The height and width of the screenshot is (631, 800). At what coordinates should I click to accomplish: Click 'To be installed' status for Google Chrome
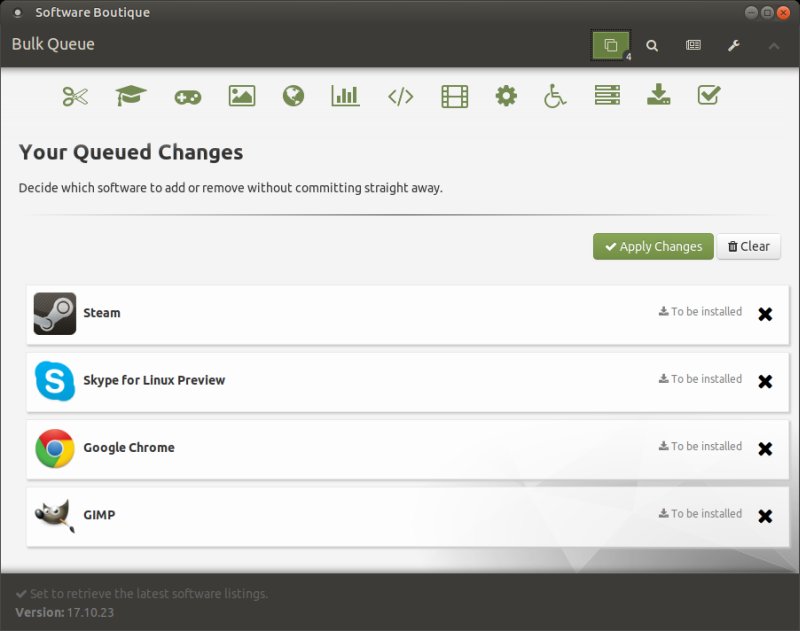click(700, 446)
